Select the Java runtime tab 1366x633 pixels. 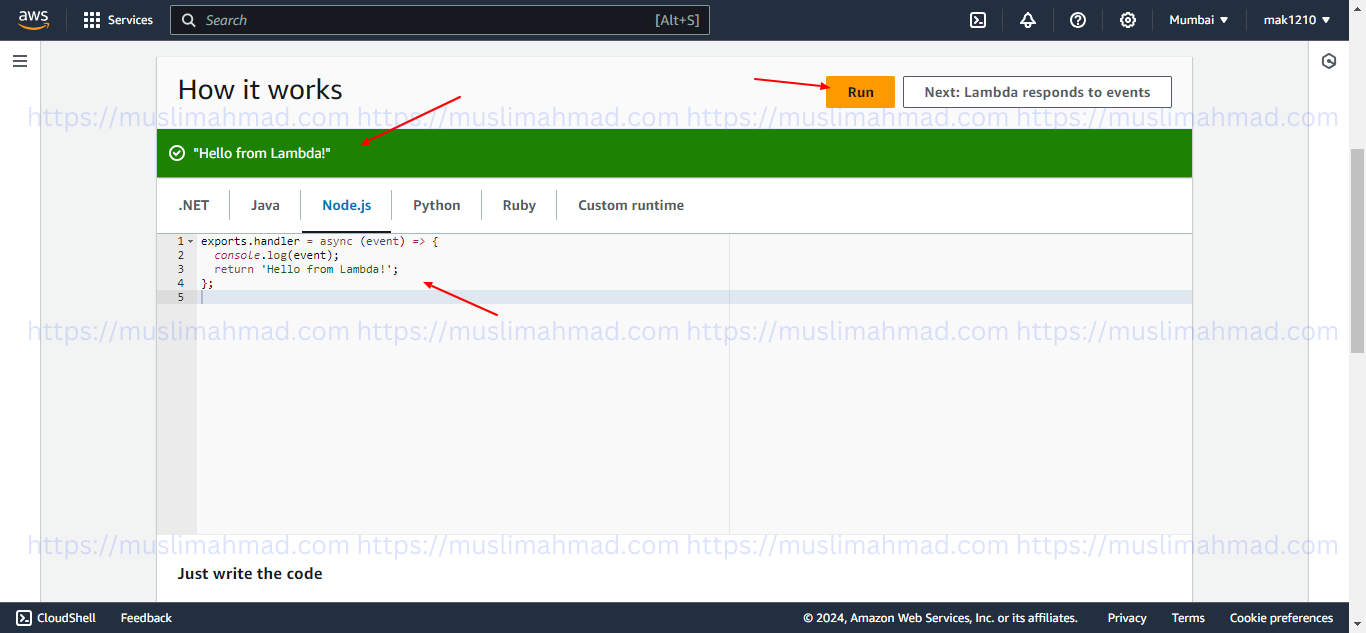[x=265, y=205]
